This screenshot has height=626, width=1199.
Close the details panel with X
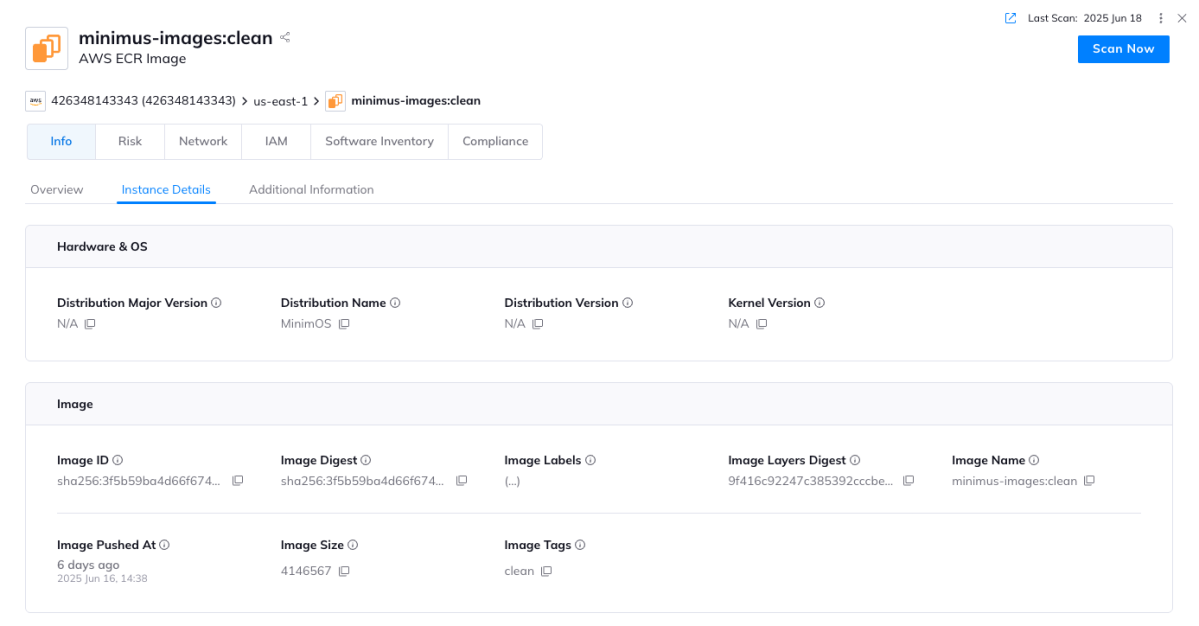tap(1182, 18)
